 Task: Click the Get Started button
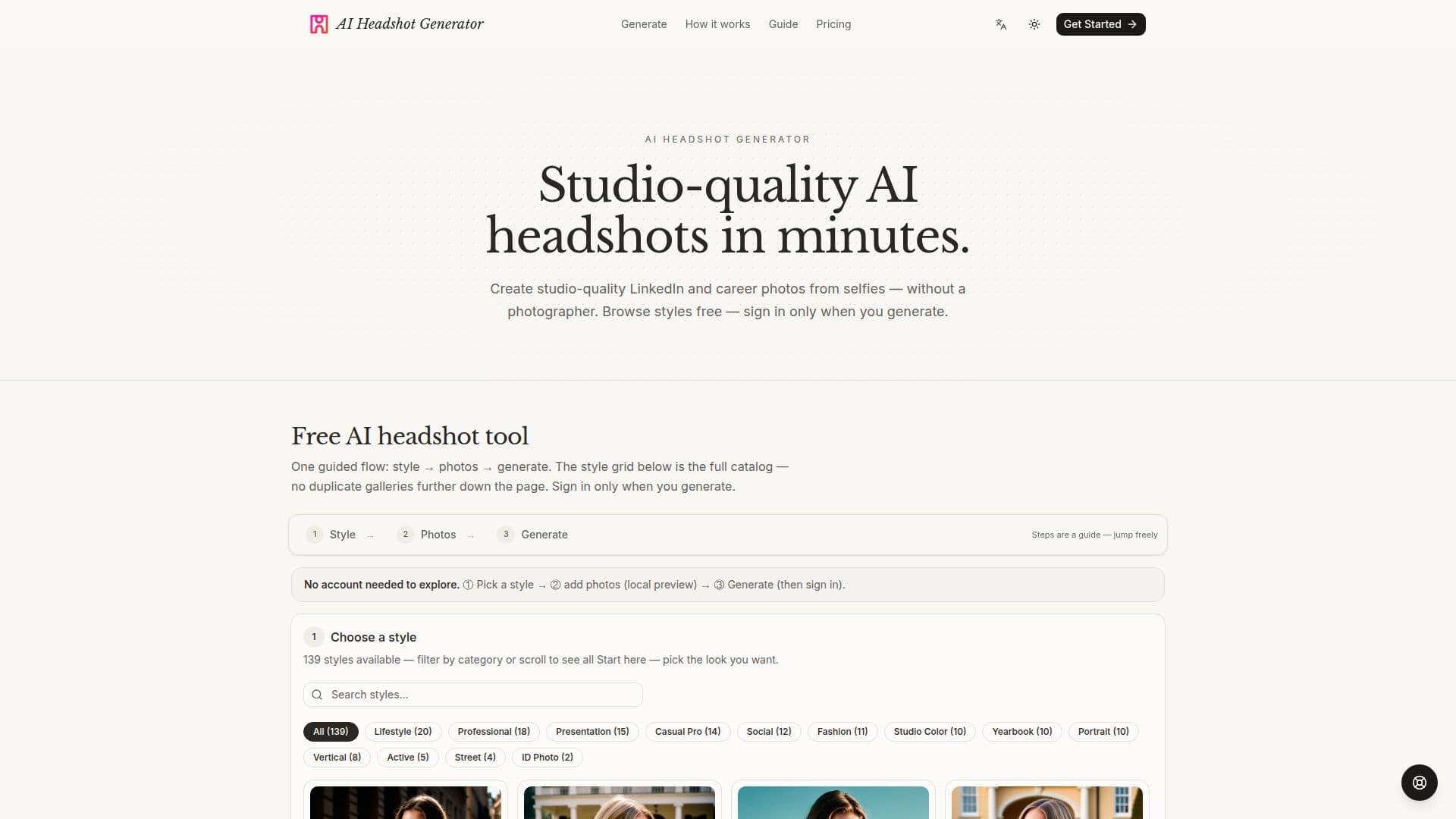pyautogui.click(x=1100, y=24)
